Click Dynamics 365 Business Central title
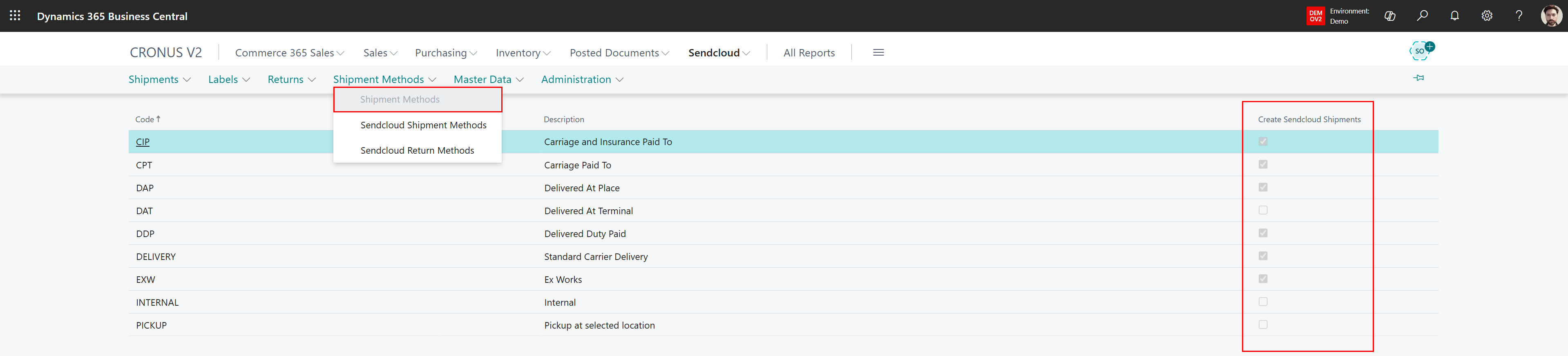The height and width of the screenshot is (356, 1568). [x=112, y=16]
